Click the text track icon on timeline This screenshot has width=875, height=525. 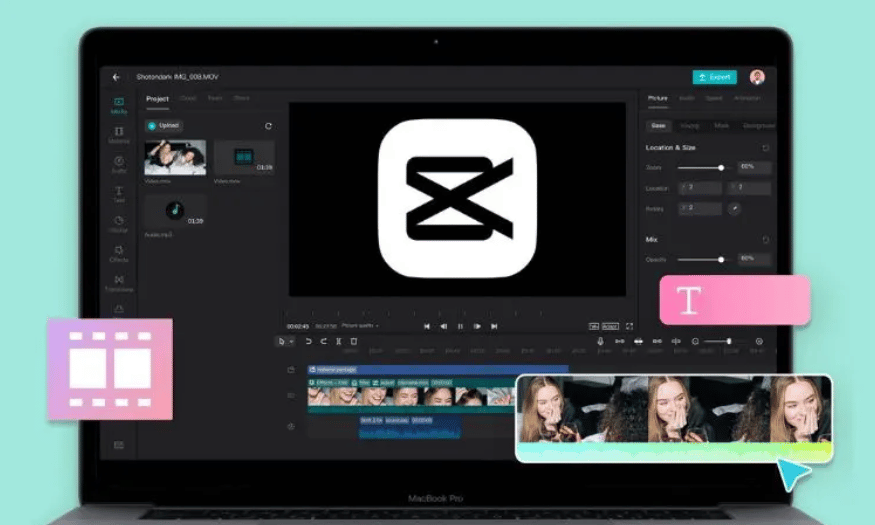pos(291,370)
